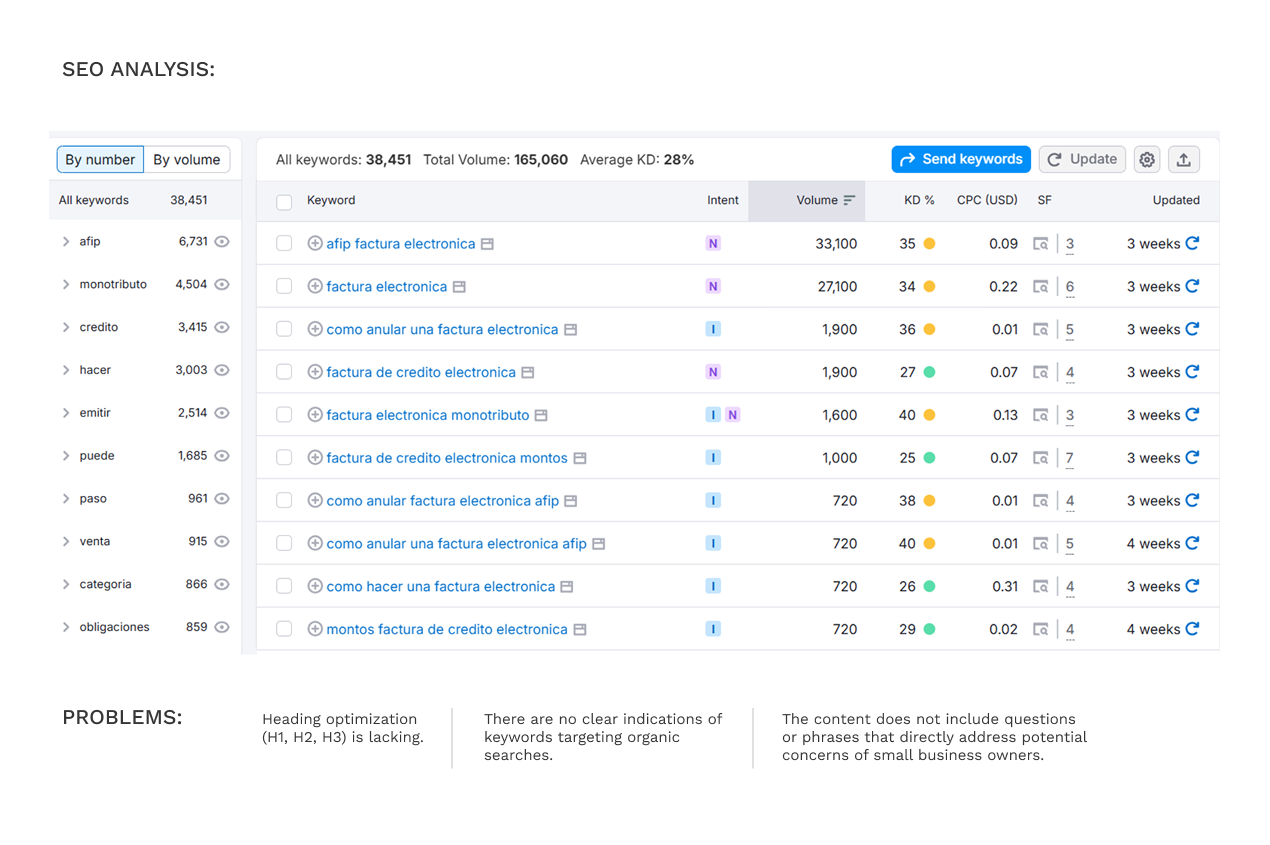Refresh 'afip factura electronica' row data
Screen dimensions: 1270x845
(x=1192, y=243)
